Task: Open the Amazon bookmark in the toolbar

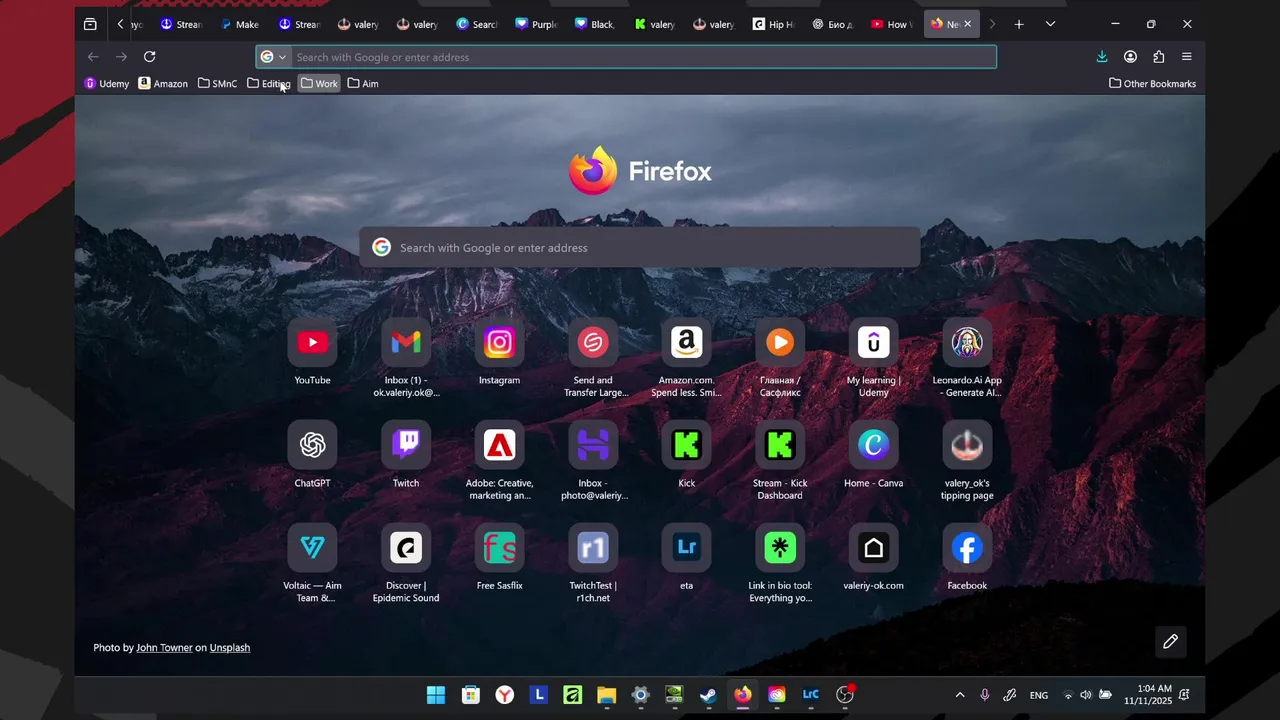Action: 163,84
